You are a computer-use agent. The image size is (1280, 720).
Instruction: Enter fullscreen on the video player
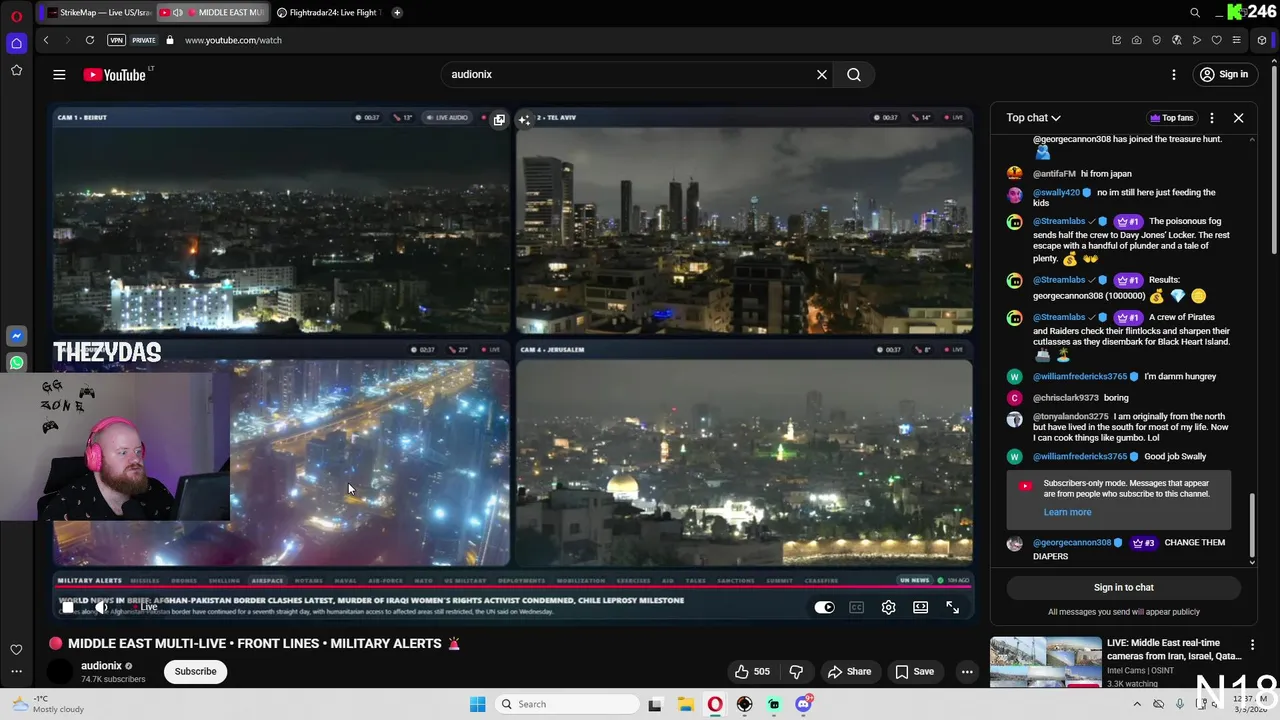pos(952,607)
